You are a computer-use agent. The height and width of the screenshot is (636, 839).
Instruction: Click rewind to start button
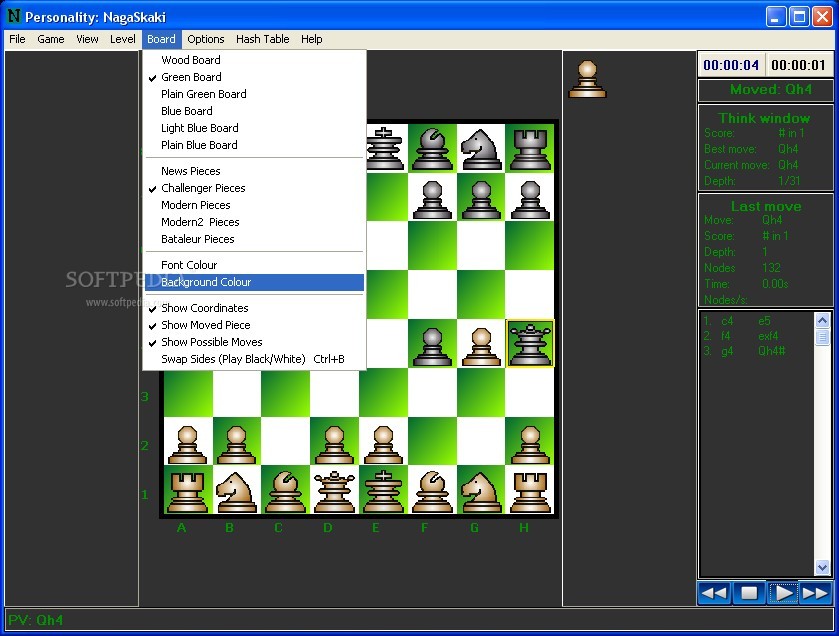click(714, 593)
